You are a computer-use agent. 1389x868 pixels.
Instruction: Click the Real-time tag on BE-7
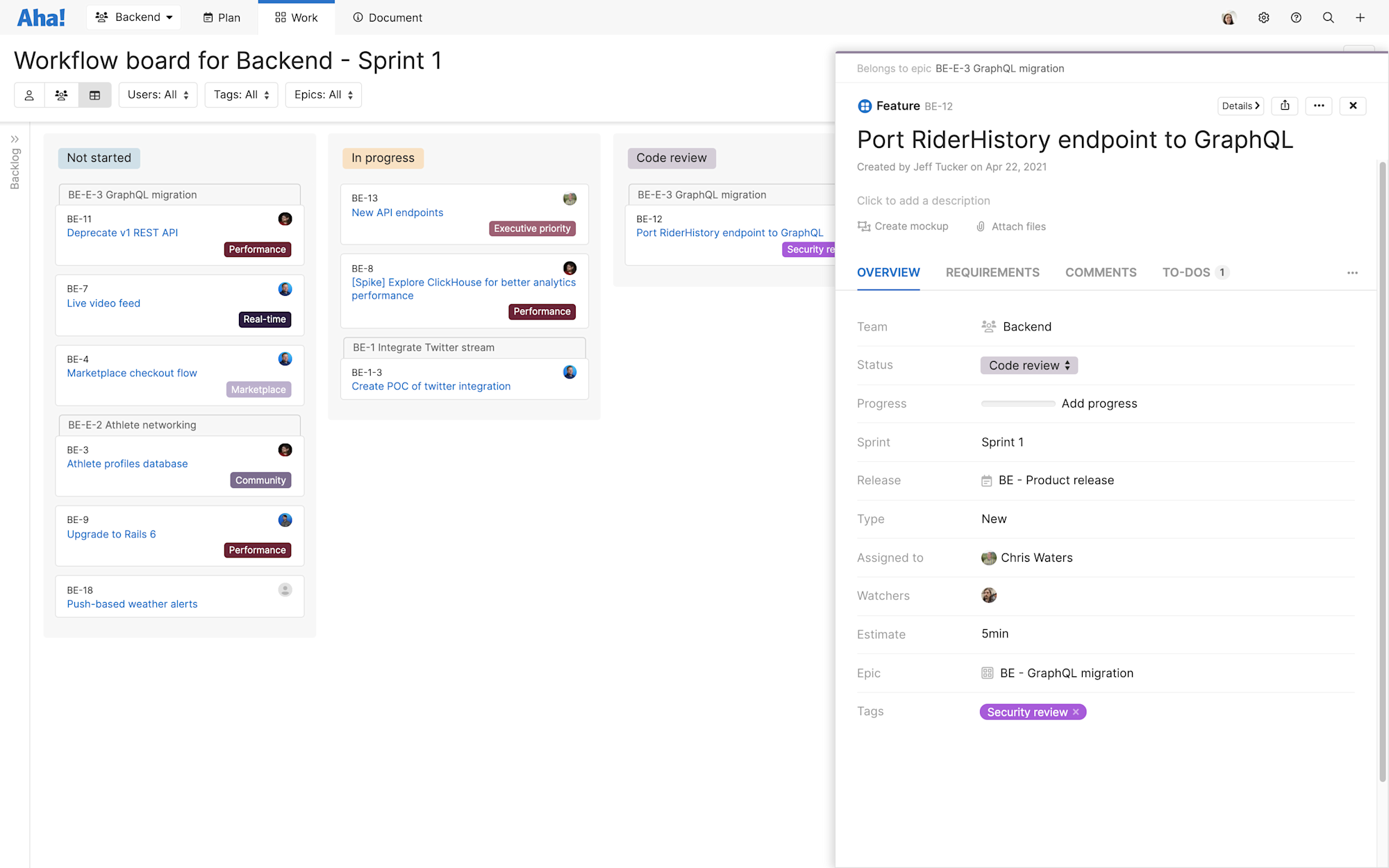(265, 319)
